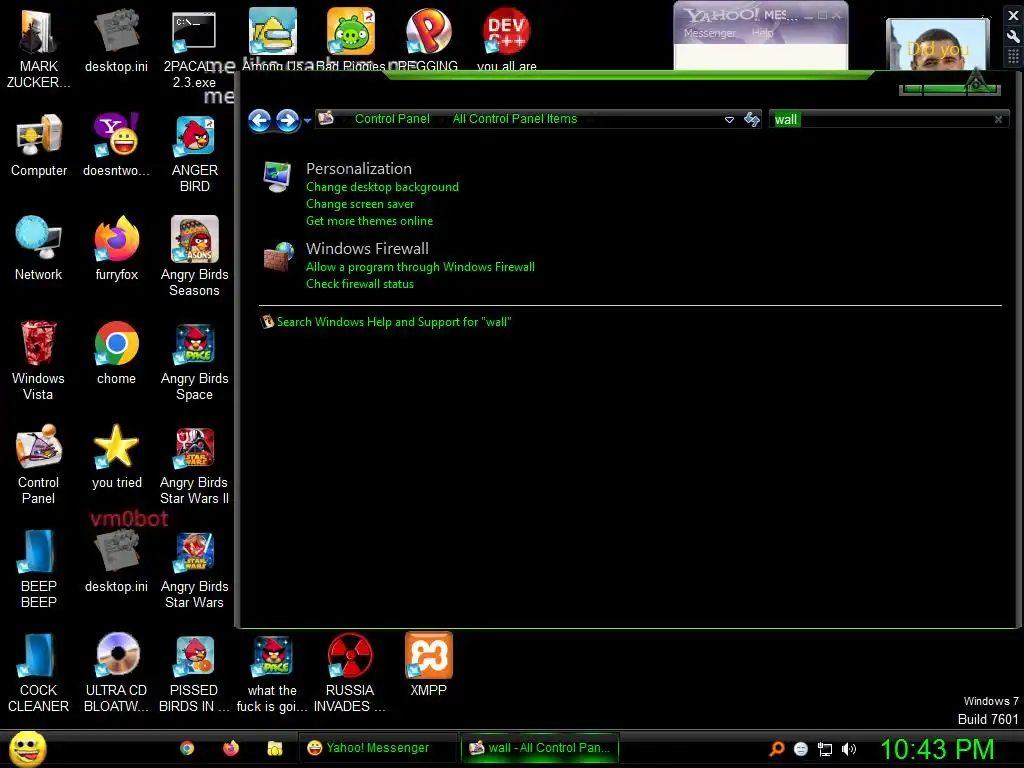1024x768 pixels.
Task: Open Angry Birds Star Wars II shortcut
Action: (194, 464)
